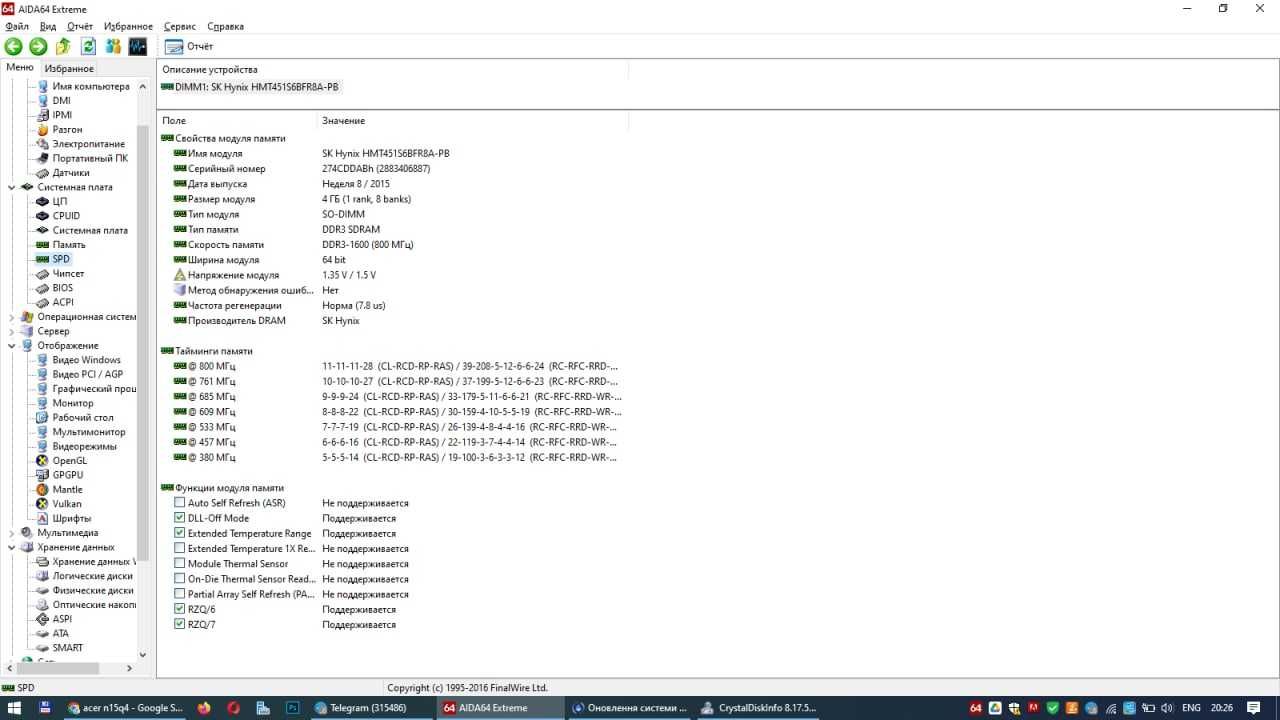Toggle the Module Thermal Sensor checkbox

click(180, 564)
